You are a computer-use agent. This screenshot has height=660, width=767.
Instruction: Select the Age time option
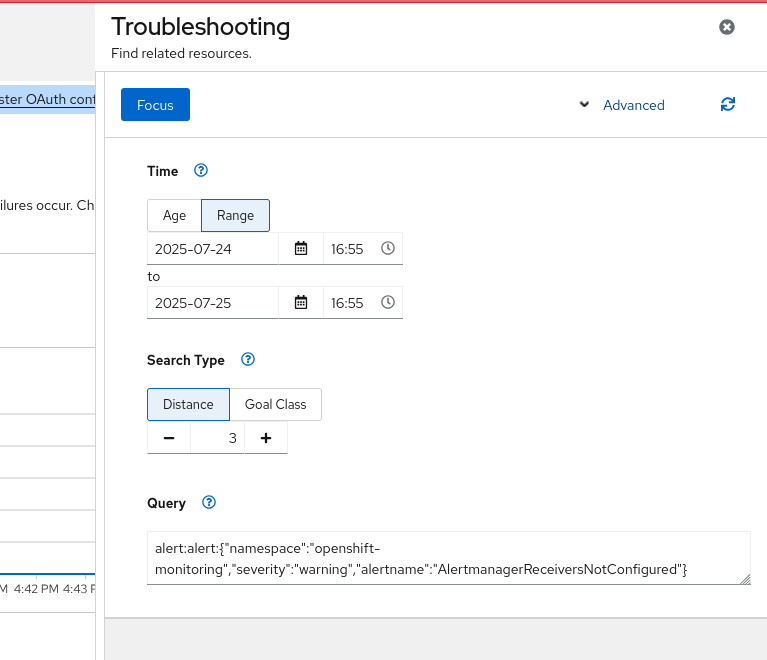point(174,215)
